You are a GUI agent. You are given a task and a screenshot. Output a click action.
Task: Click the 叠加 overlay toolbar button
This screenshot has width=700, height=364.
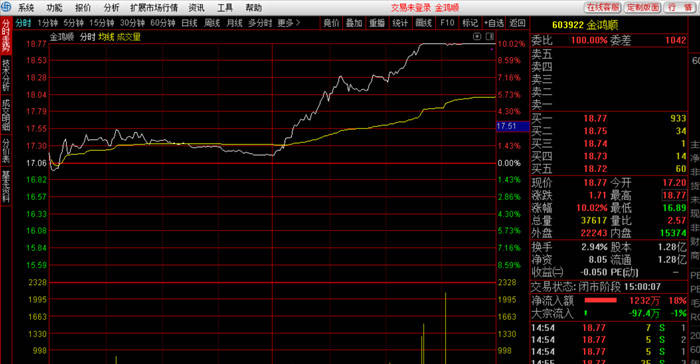354,23
